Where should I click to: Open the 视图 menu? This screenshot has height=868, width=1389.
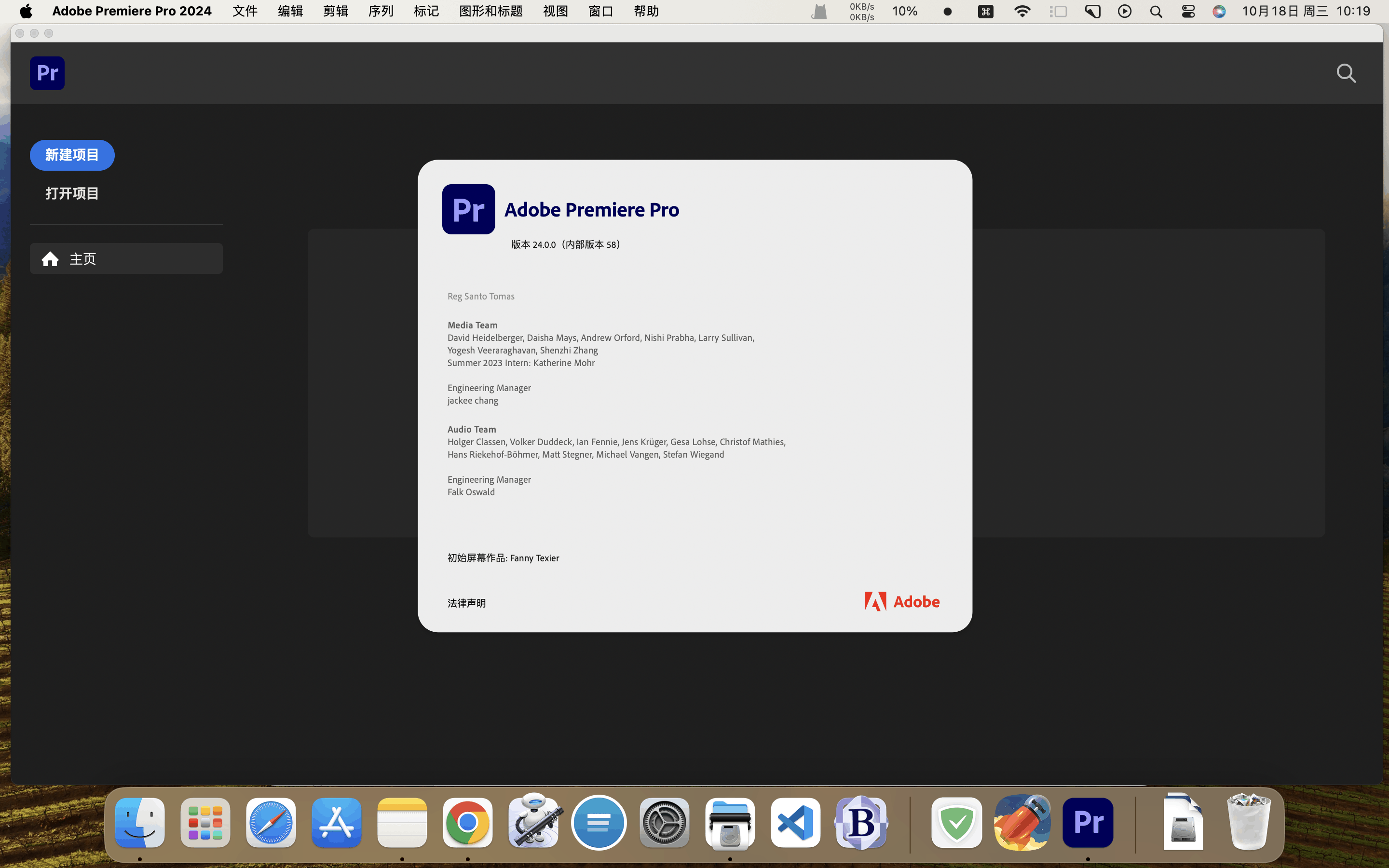[x=556, y=12]
